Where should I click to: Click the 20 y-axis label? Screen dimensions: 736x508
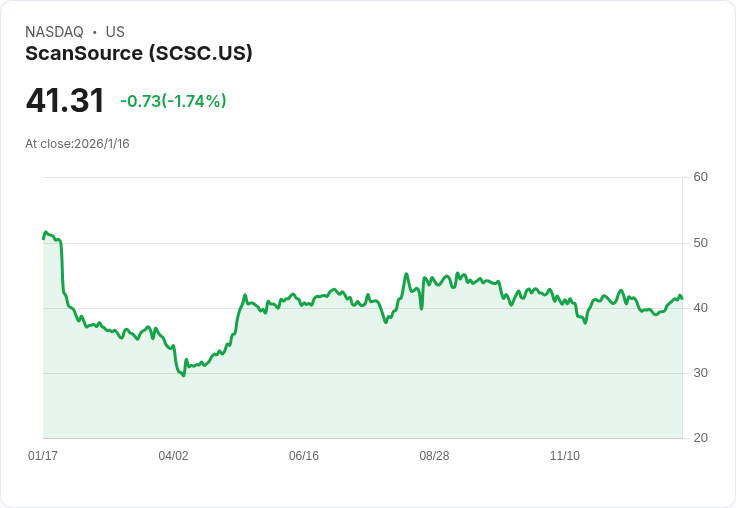pyautogui.click(x=701, y=438)
